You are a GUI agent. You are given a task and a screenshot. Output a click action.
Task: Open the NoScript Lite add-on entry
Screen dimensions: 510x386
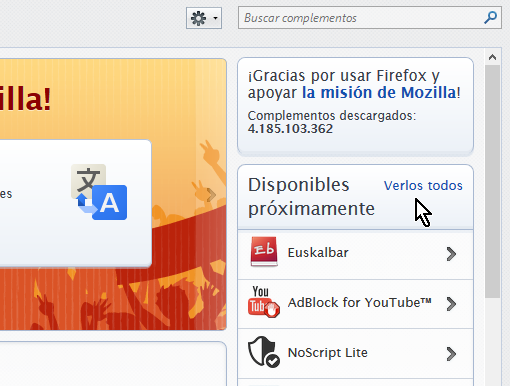coord(355,354)
